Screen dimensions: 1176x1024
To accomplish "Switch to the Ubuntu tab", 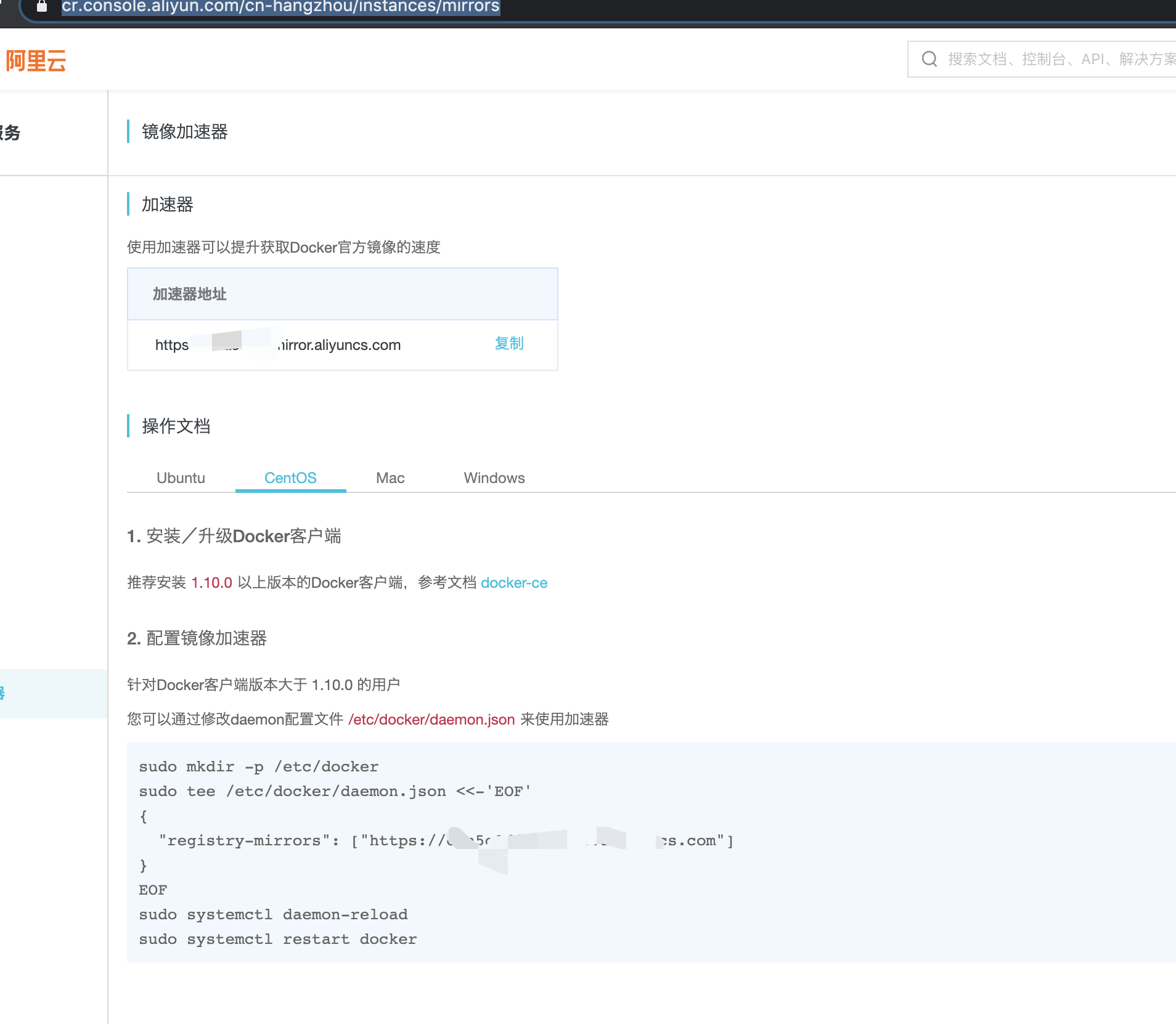I will (x=181, y=478).
